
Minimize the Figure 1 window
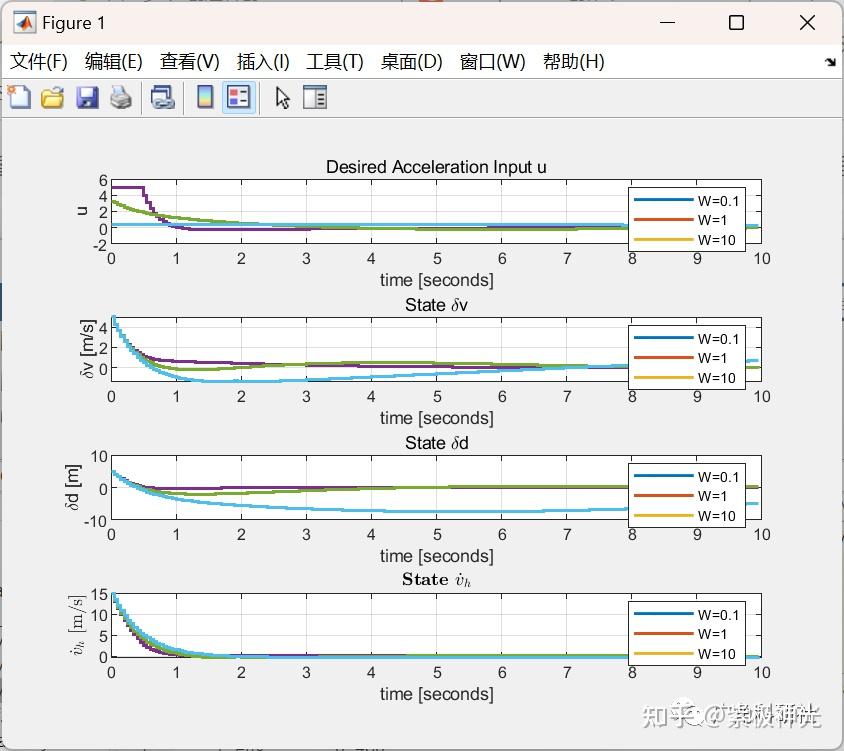tap(667, 23)
